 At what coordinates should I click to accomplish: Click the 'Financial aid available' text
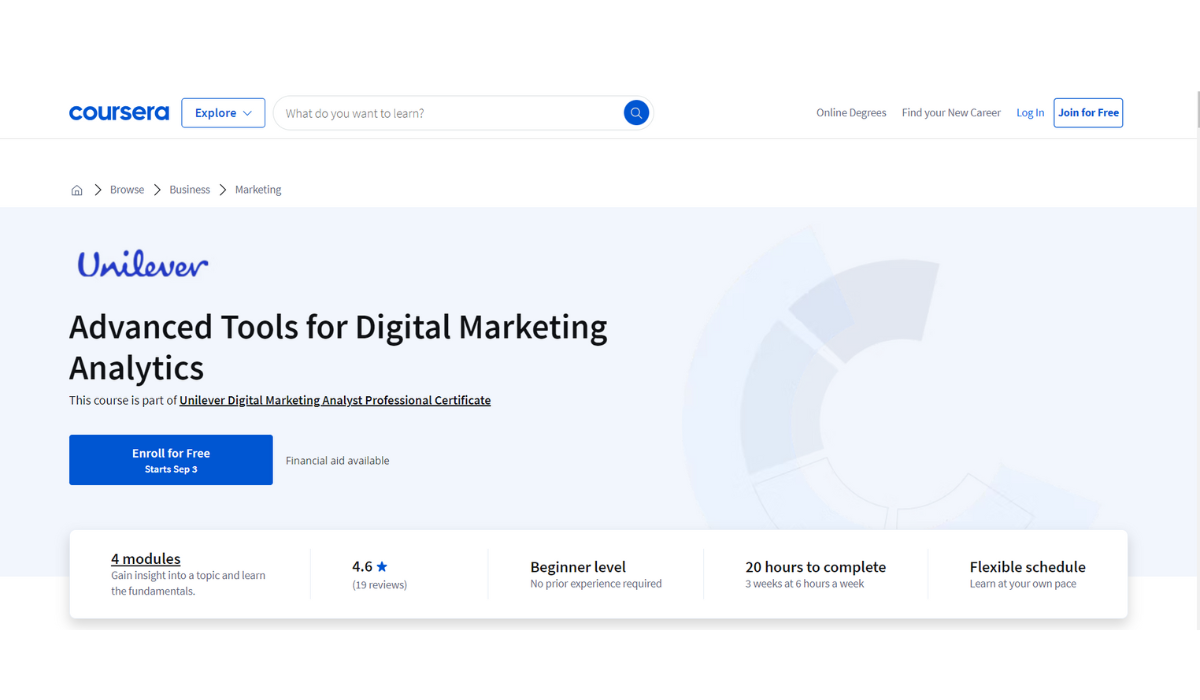338,461
